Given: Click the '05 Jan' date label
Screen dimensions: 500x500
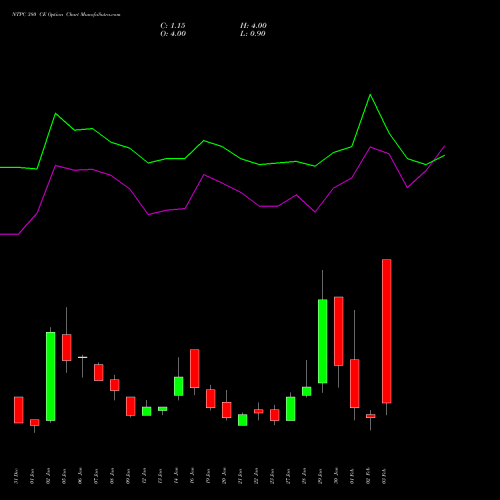Looking at the screenshot, I should point(65,476).
